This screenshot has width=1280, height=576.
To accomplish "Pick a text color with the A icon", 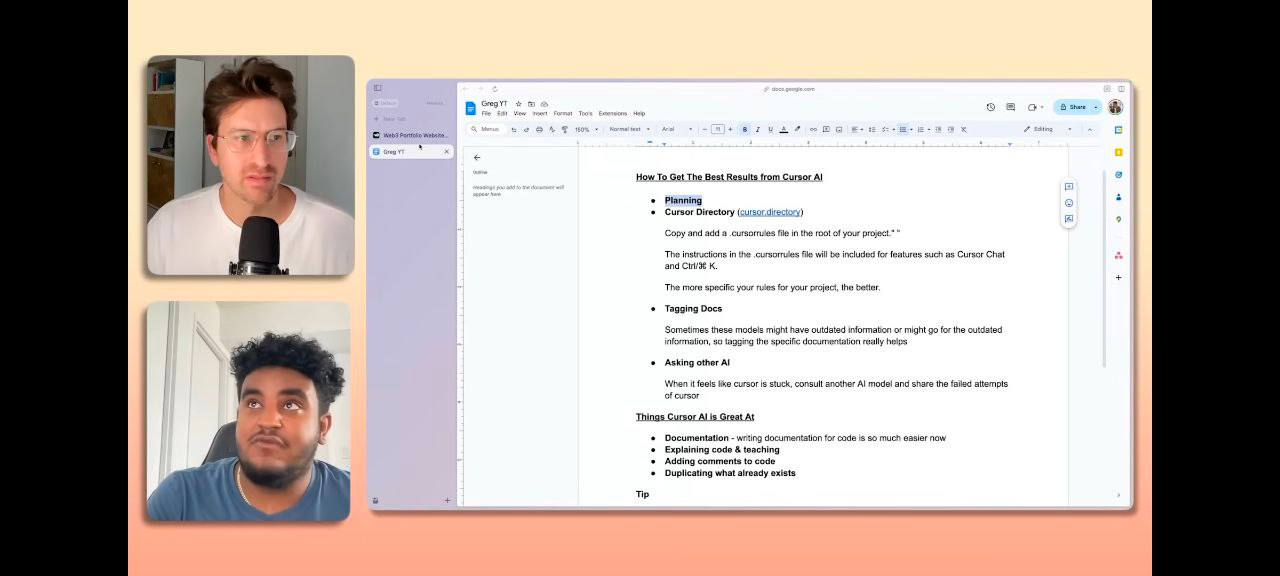I will 783,129.
